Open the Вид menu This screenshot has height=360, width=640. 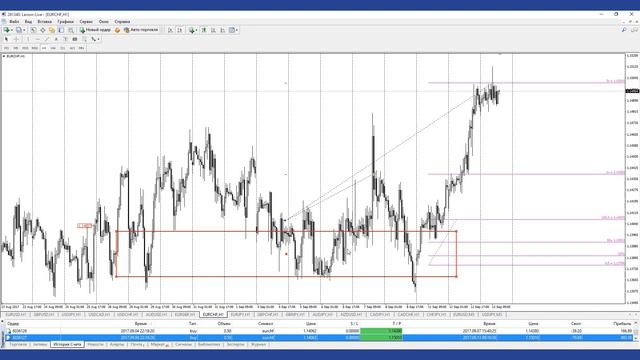(x=28, y=22)
